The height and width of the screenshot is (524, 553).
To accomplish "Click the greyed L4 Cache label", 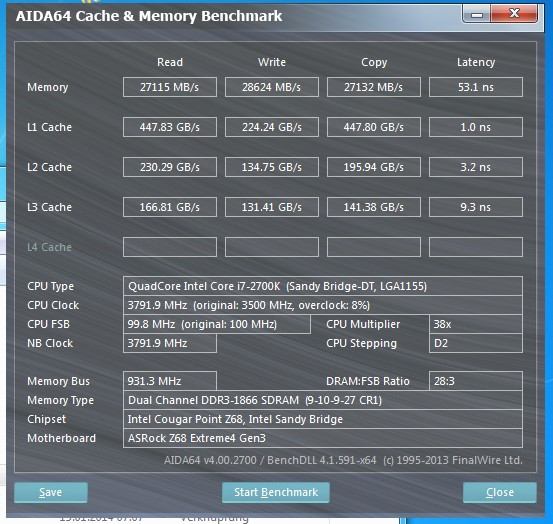I will (49, 247).
